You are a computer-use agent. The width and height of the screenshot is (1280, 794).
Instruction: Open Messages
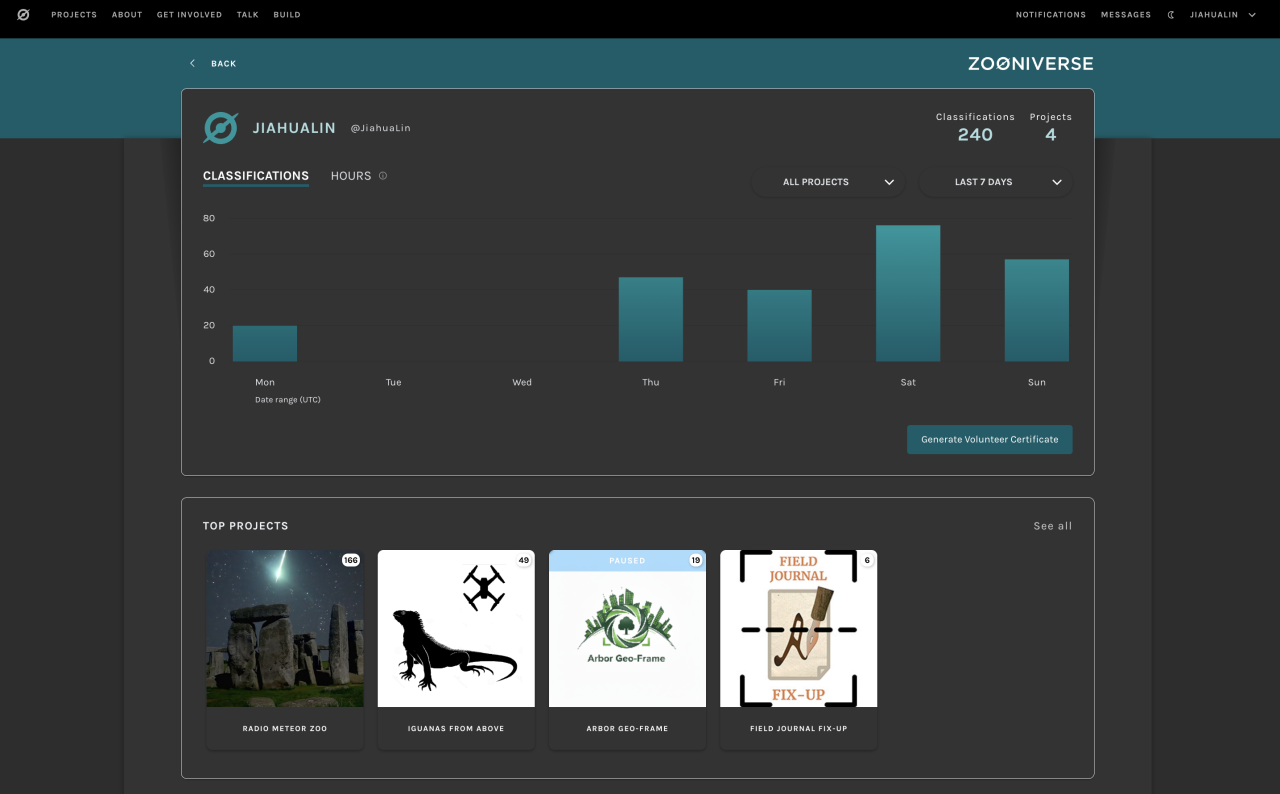(1126, 15)
